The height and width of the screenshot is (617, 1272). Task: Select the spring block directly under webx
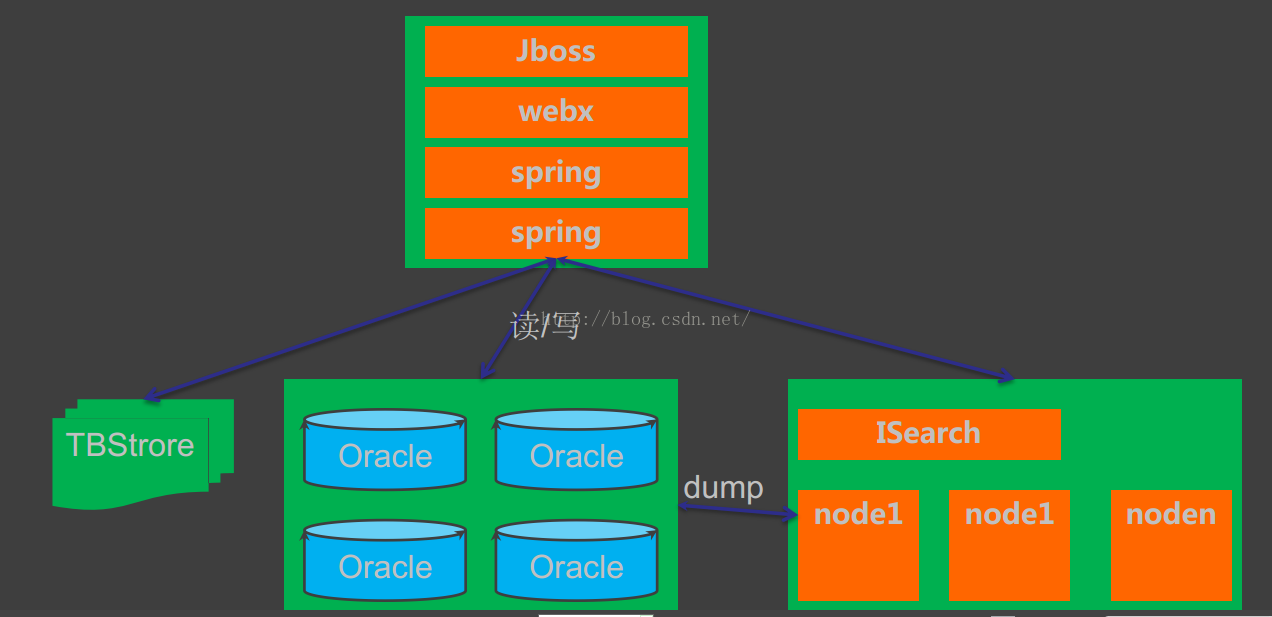point(556,172)
